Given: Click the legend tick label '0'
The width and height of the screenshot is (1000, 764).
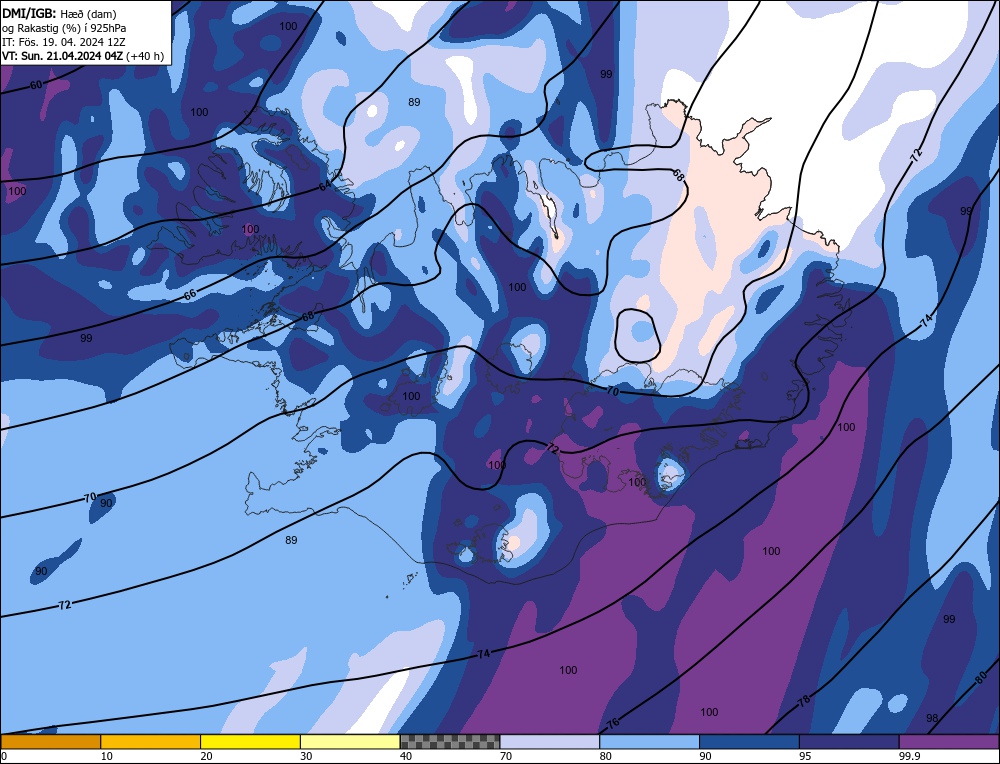Looking at the screenshot, I should coord(4,756).
